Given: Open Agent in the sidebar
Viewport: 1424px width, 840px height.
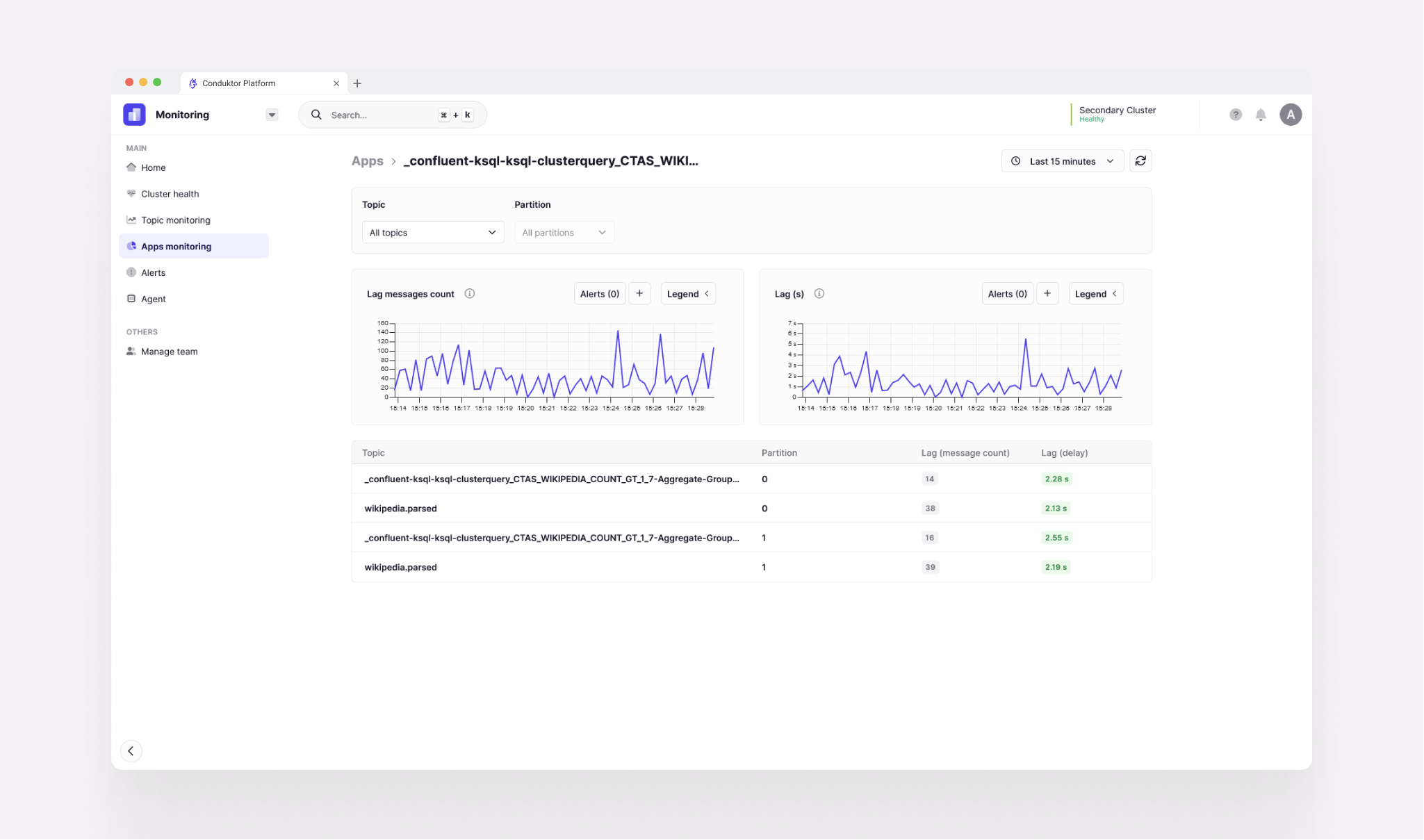Looking at the screenshot, I should point(194,299).
